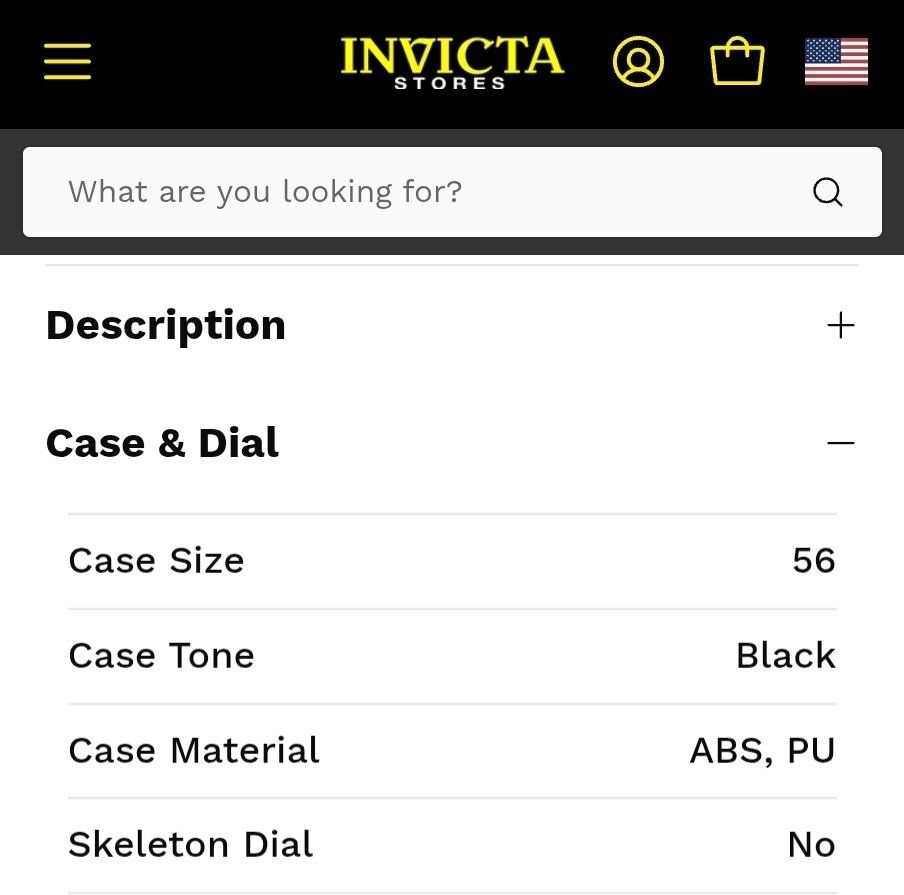Expand the Description section plus icon

click(841, 326)
